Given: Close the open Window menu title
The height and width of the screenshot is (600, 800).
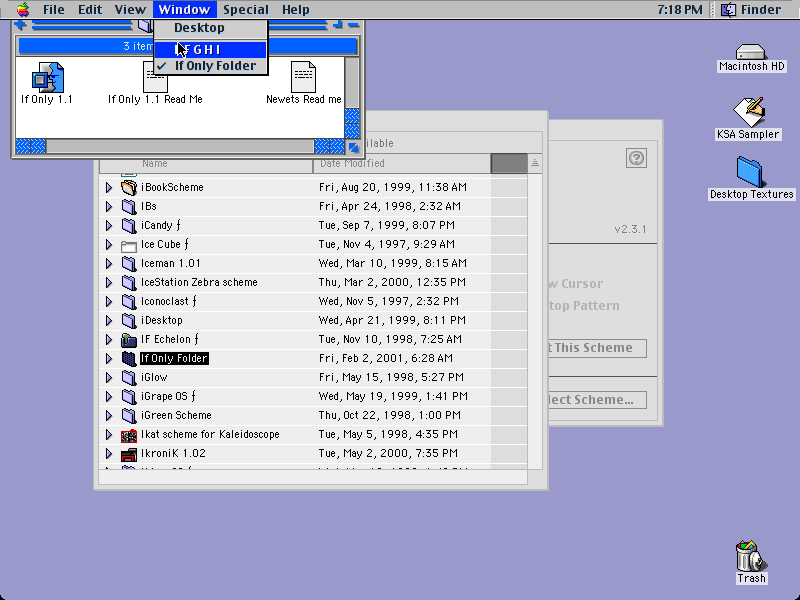Looking at the screenshot, I should [184, 9].
